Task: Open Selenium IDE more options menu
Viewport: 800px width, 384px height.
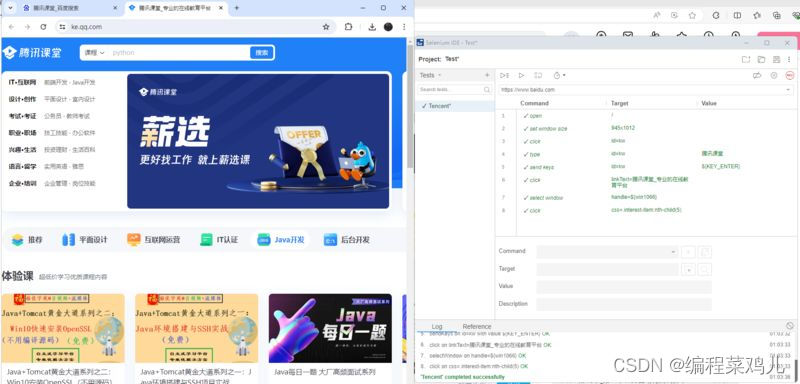Action: (x=790, y=59)
